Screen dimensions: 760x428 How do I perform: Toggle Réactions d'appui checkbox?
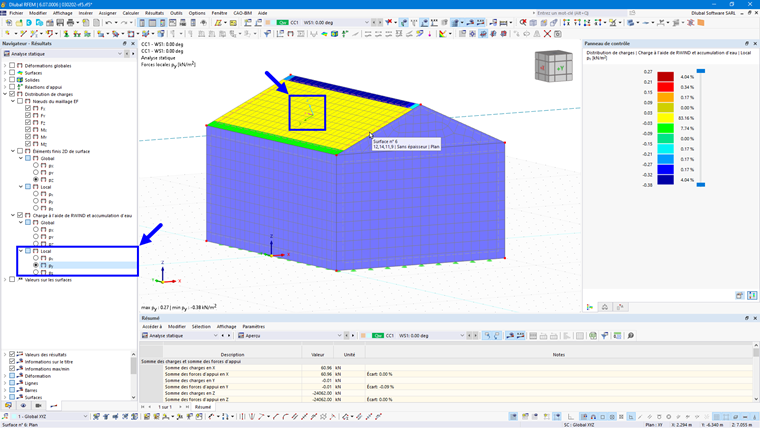coord(12,87)
